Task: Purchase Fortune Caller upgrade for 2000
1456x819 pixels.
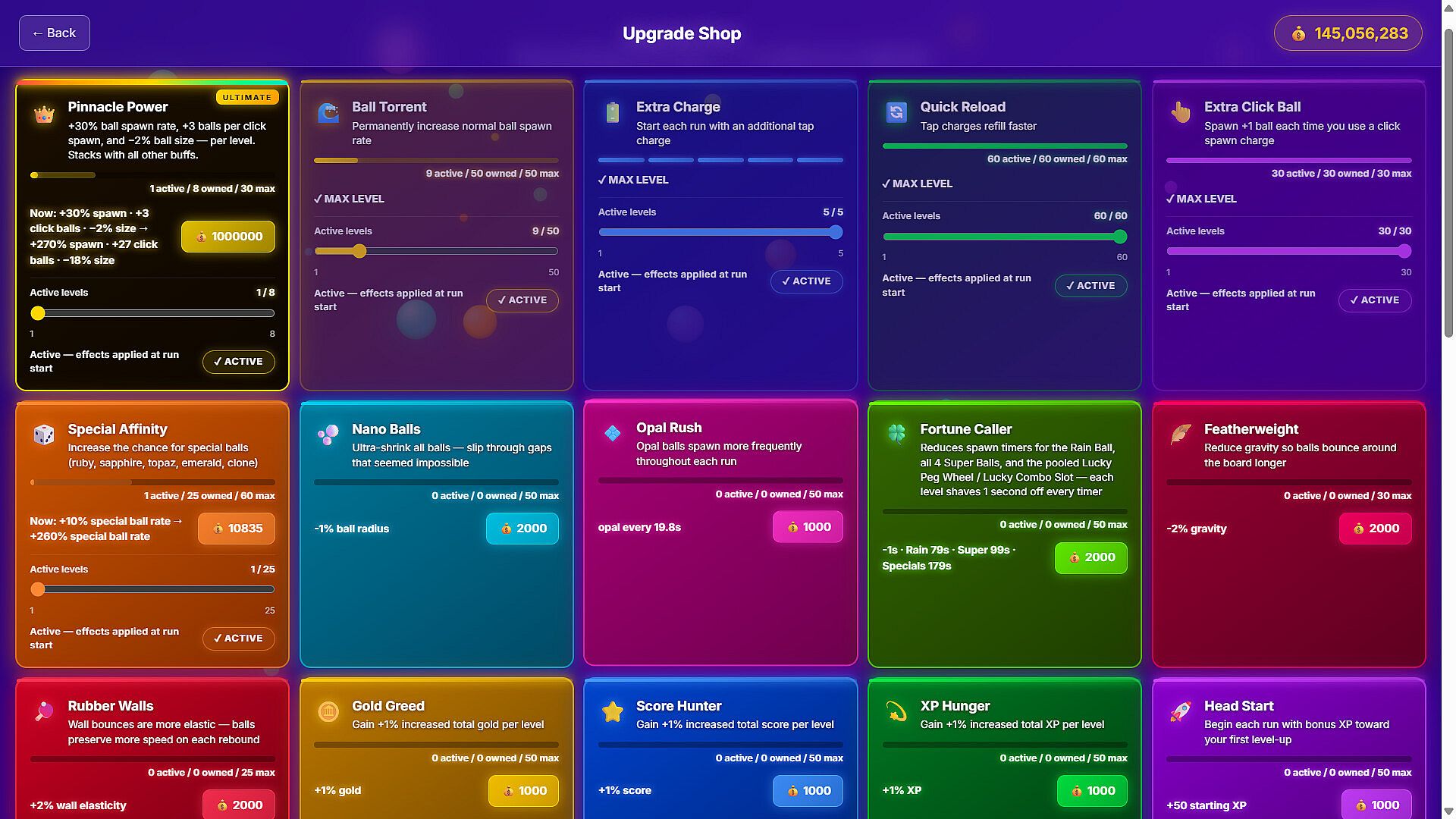Action: click(1090, 558)
